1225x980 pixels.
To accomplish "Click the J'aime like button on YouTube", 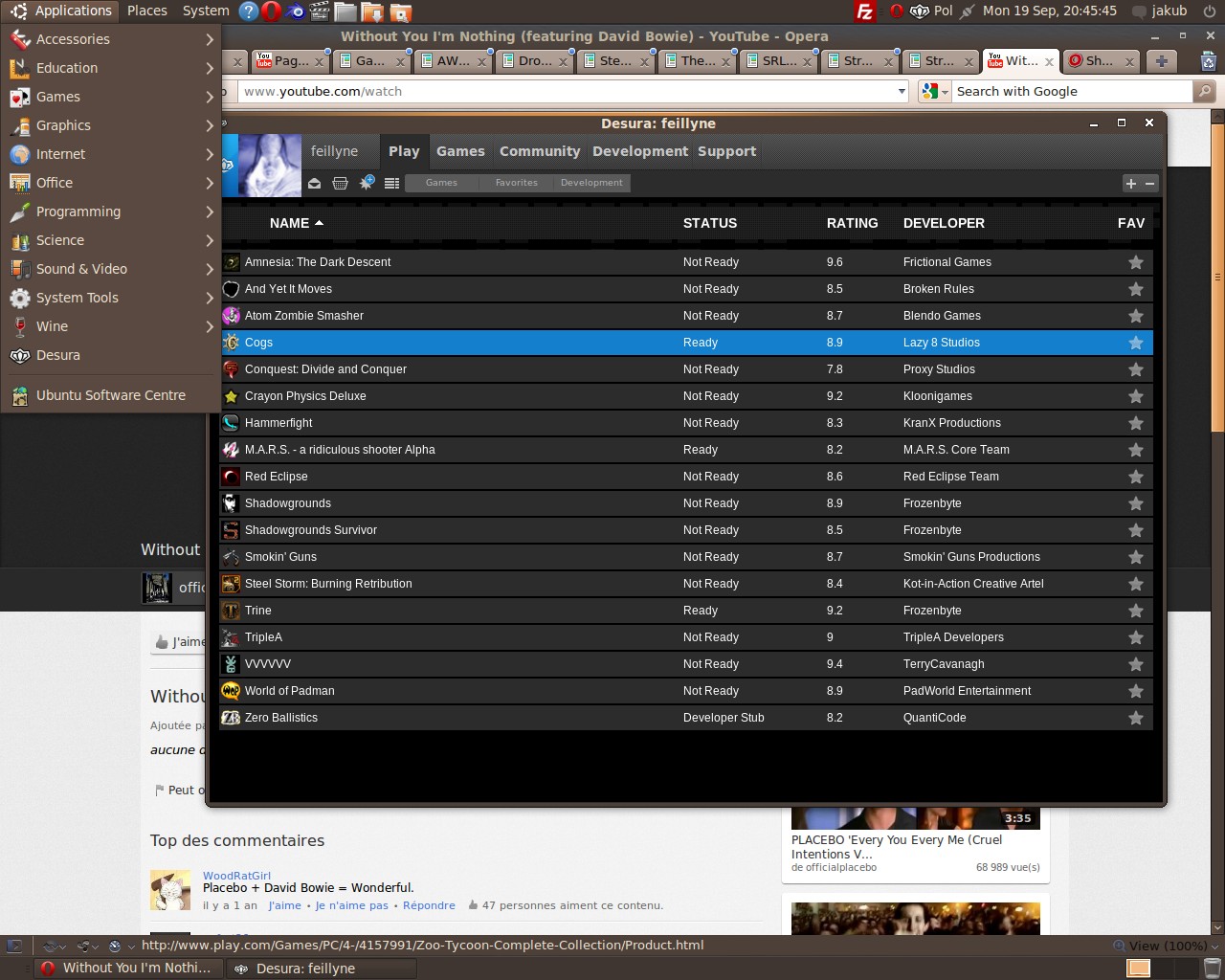I will pos(180,642).
